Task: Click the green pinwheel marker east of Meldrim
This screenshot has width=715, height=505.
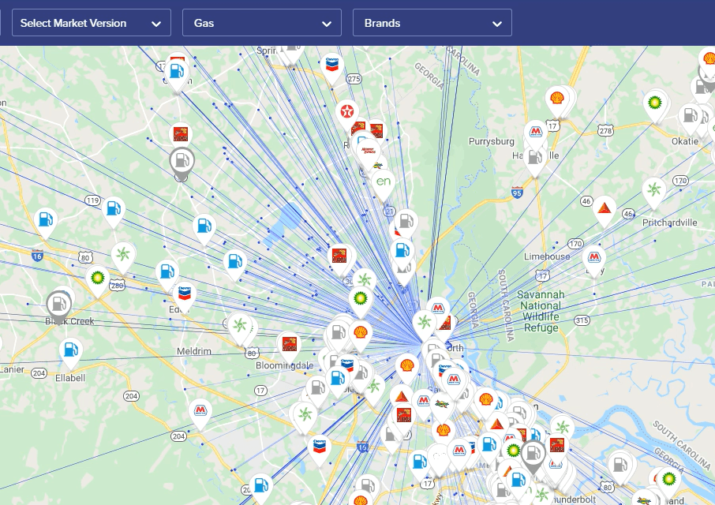Action: 239,328
